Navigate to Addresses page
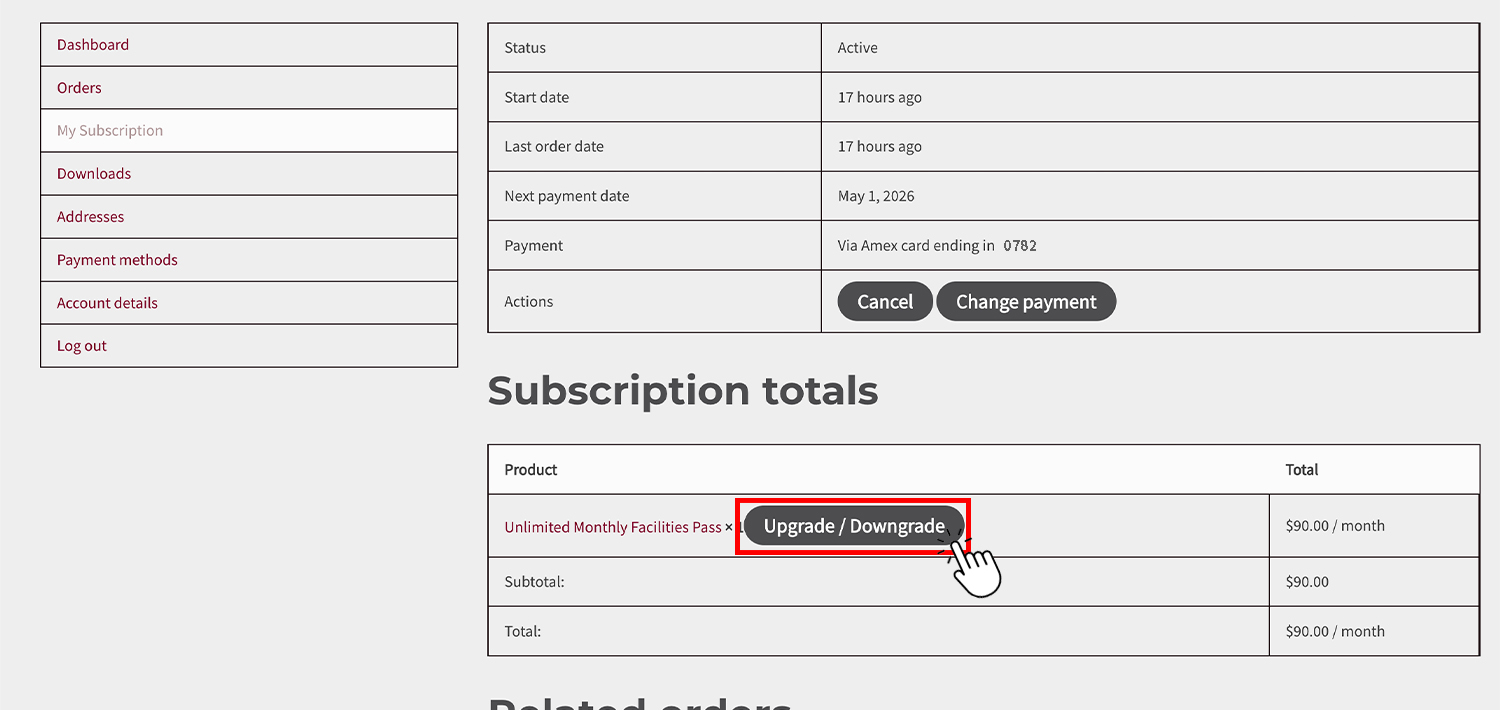1500x710 pixels. click(91, 217)
